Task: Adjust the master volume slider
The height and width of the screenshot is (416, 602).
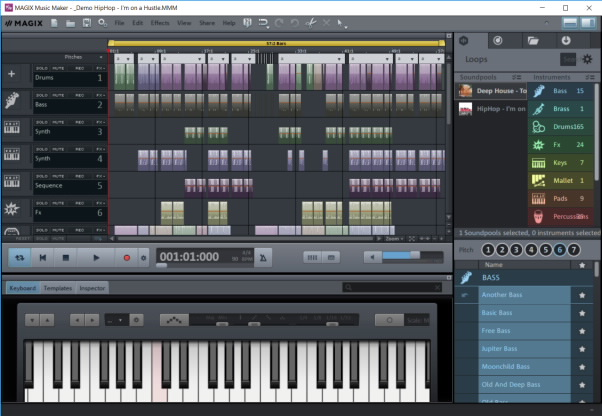Action: [413, 257]
